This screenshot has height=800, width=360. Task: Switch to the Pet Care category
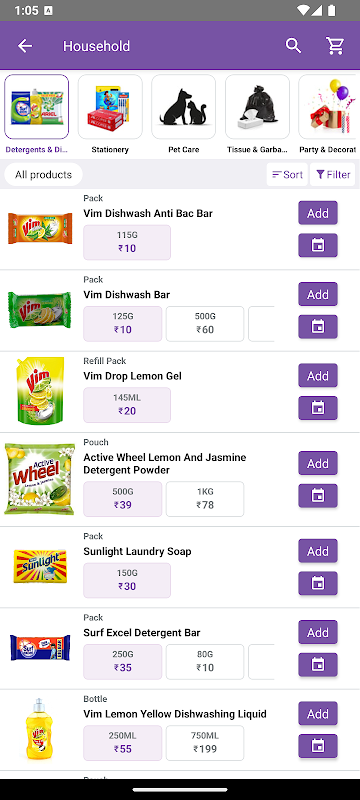click(x=184, y=114)
